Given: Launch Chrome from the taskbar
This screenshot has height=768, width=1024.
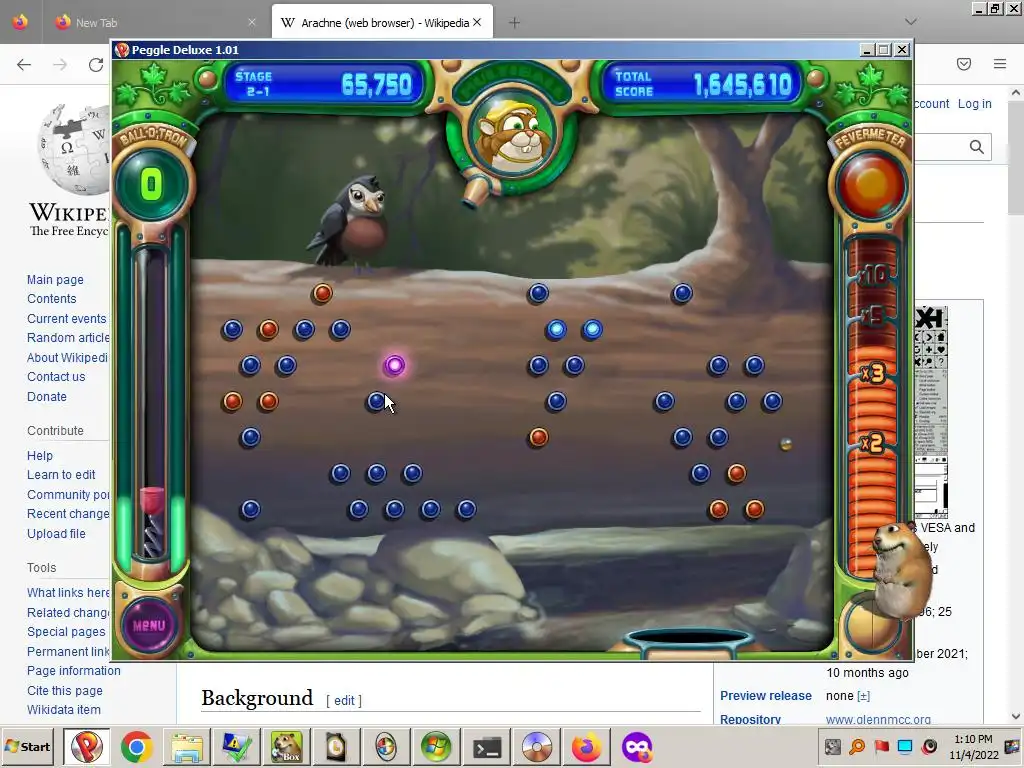Looking at the screenshot, I should pyautogui.click(x=136, y=747).
